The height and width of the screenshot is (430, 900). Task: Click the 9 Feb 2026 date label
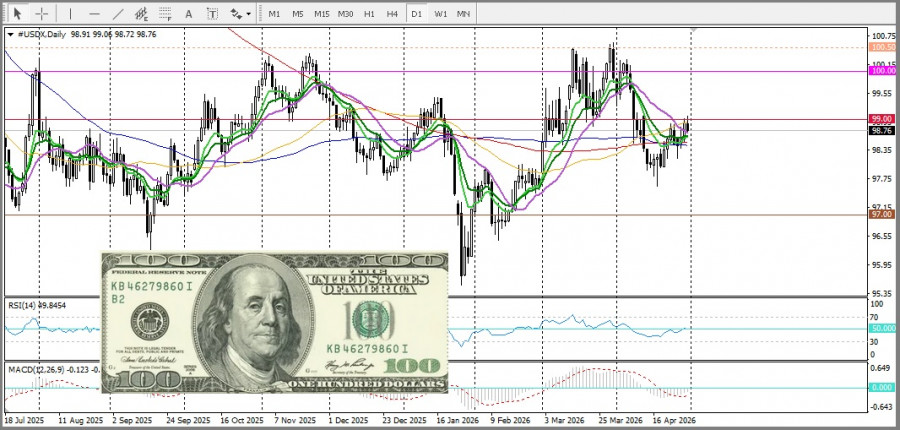click(x=512, y=420)
